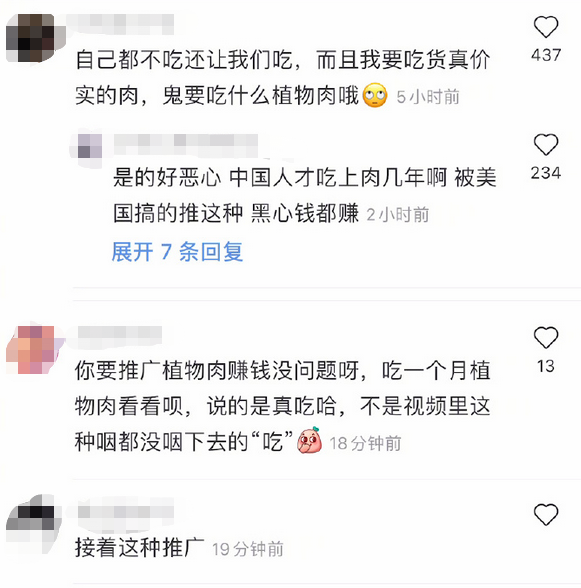Like the comment showing 13 likes

coord(546,338)
